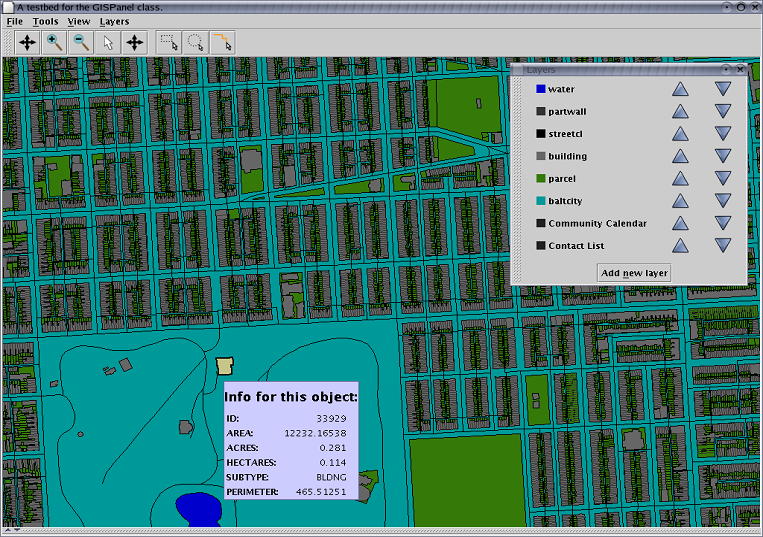
Task: Select the zoom in magnifier tool
Action: (55, 42)
